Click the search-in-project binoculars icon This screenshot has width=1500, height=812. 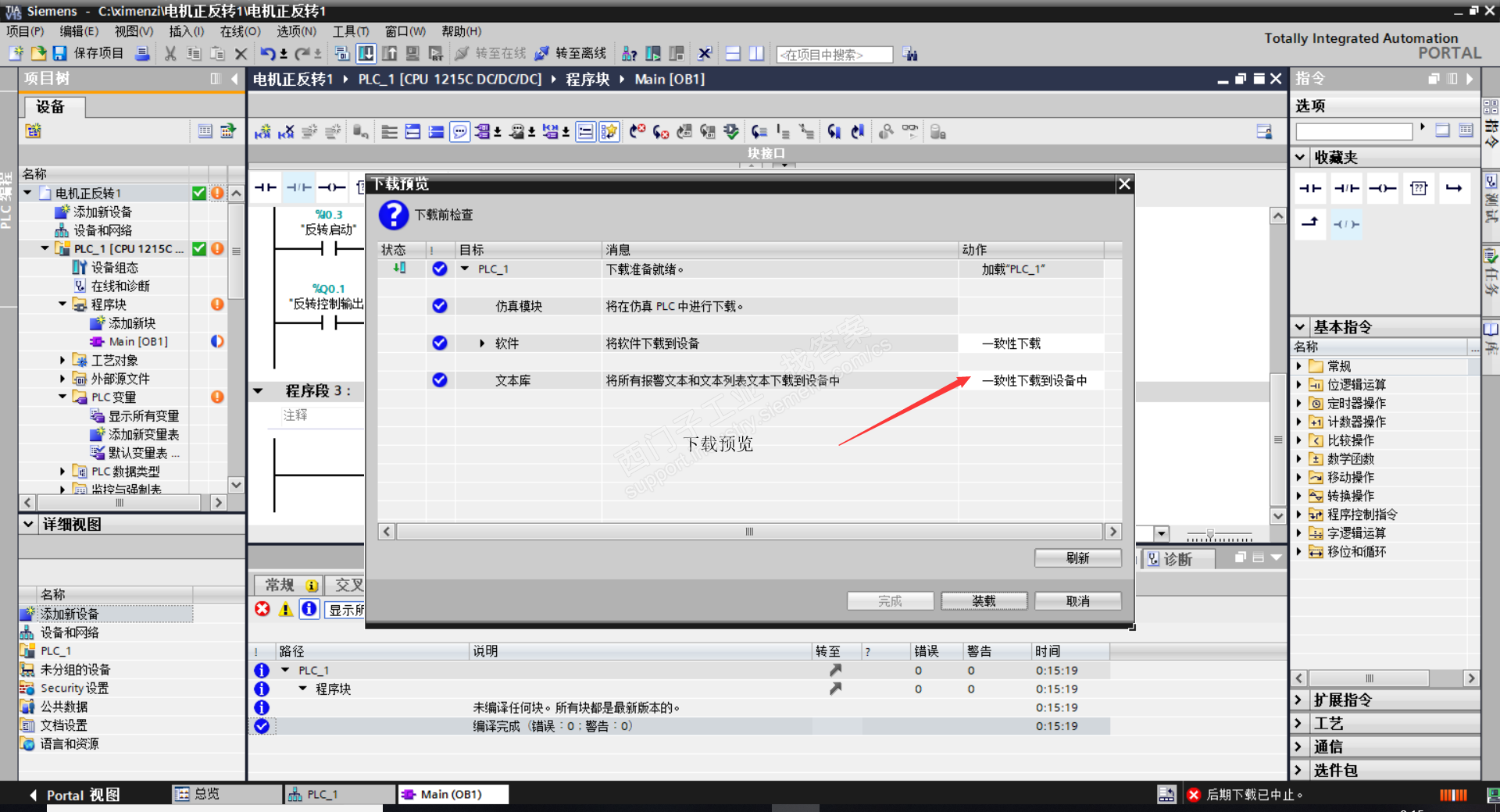[x=910, y=54]
